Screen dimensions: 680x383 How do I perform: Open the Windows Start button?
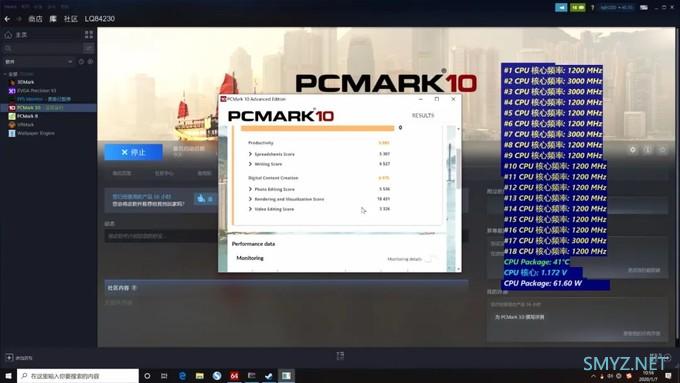8,376
